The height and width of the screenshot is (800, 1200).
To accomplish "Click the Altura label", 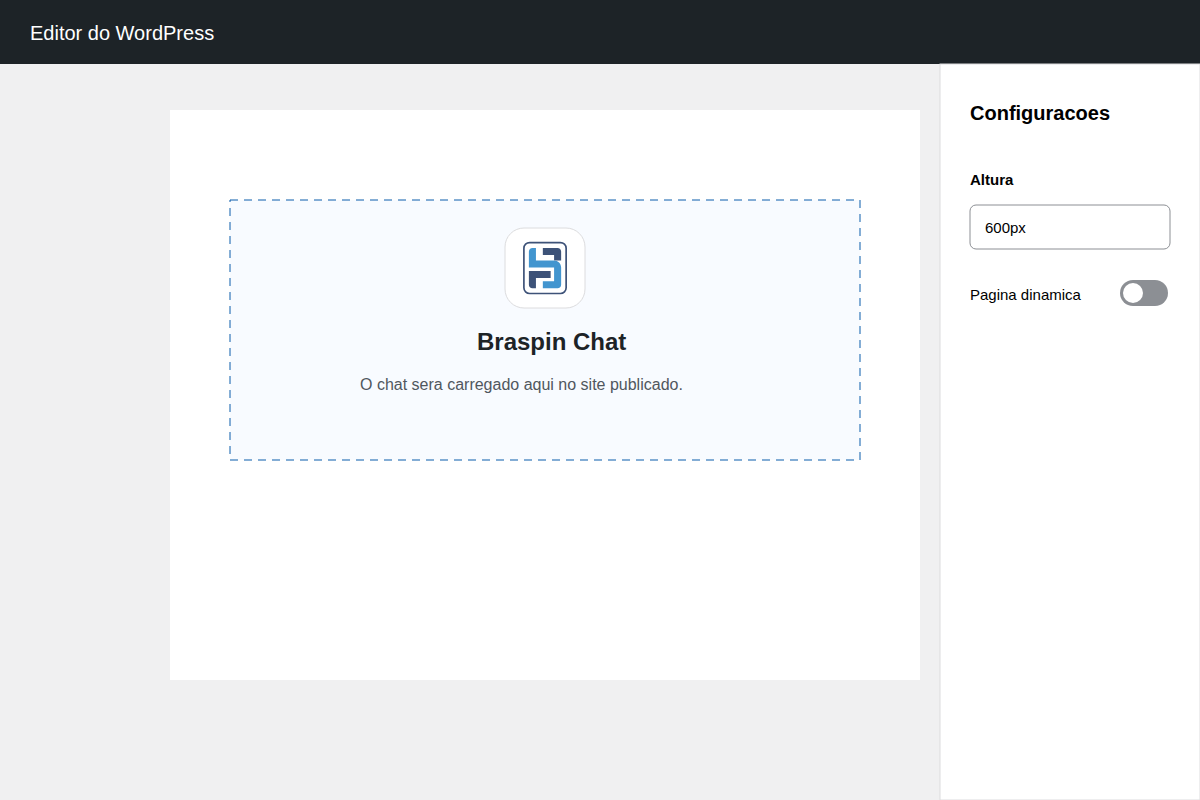I will pyautogui.click(x=991, y=180).
